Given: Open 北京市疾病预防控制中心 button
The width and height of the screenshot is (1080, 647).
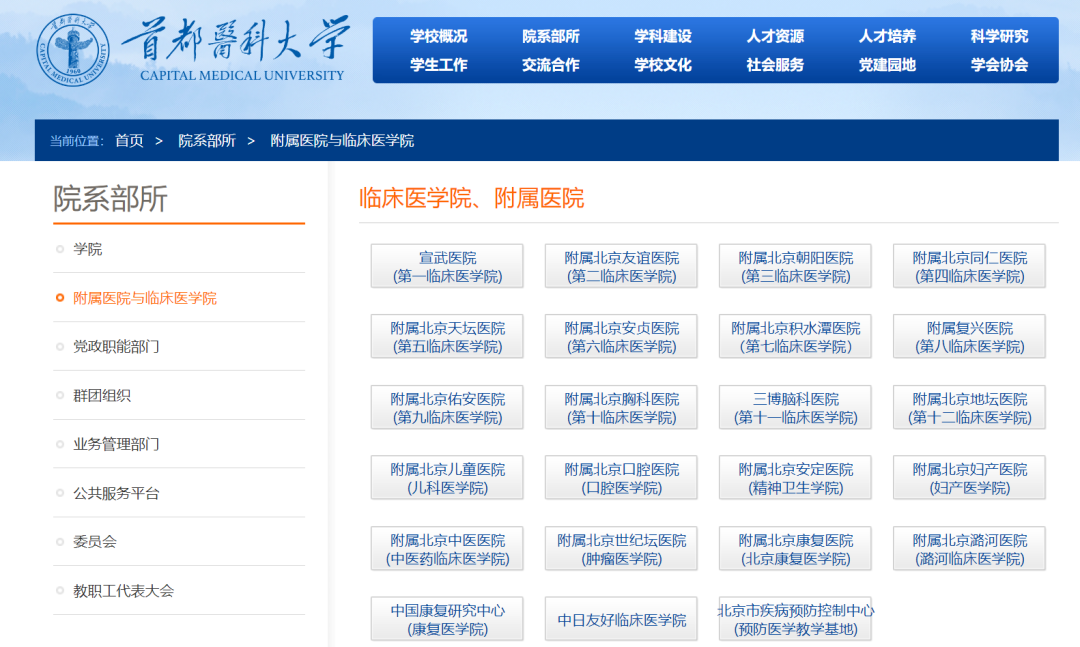Looking at the screenshot, I should [796, 619].
